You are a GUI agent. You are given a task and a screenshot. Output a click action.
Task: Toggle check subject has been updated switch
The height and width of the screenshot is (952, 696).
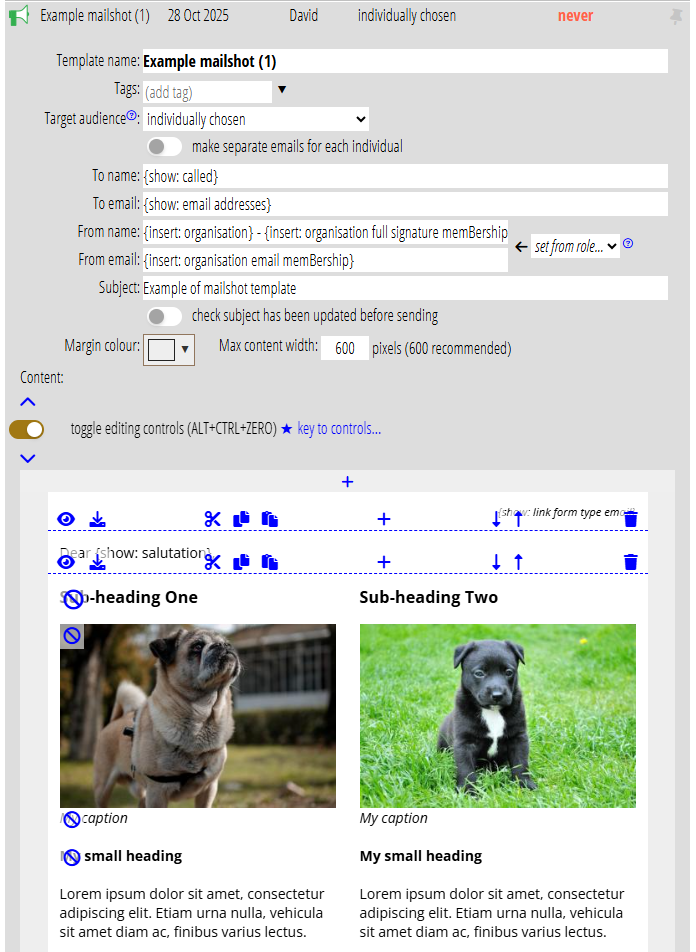[x=164, y=316]
